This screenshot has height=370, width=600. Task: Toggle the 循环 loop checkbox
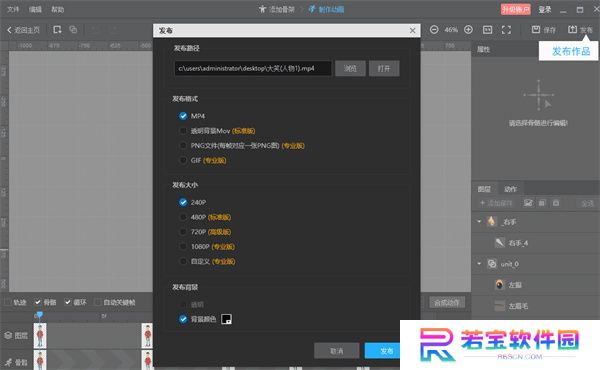68,302
